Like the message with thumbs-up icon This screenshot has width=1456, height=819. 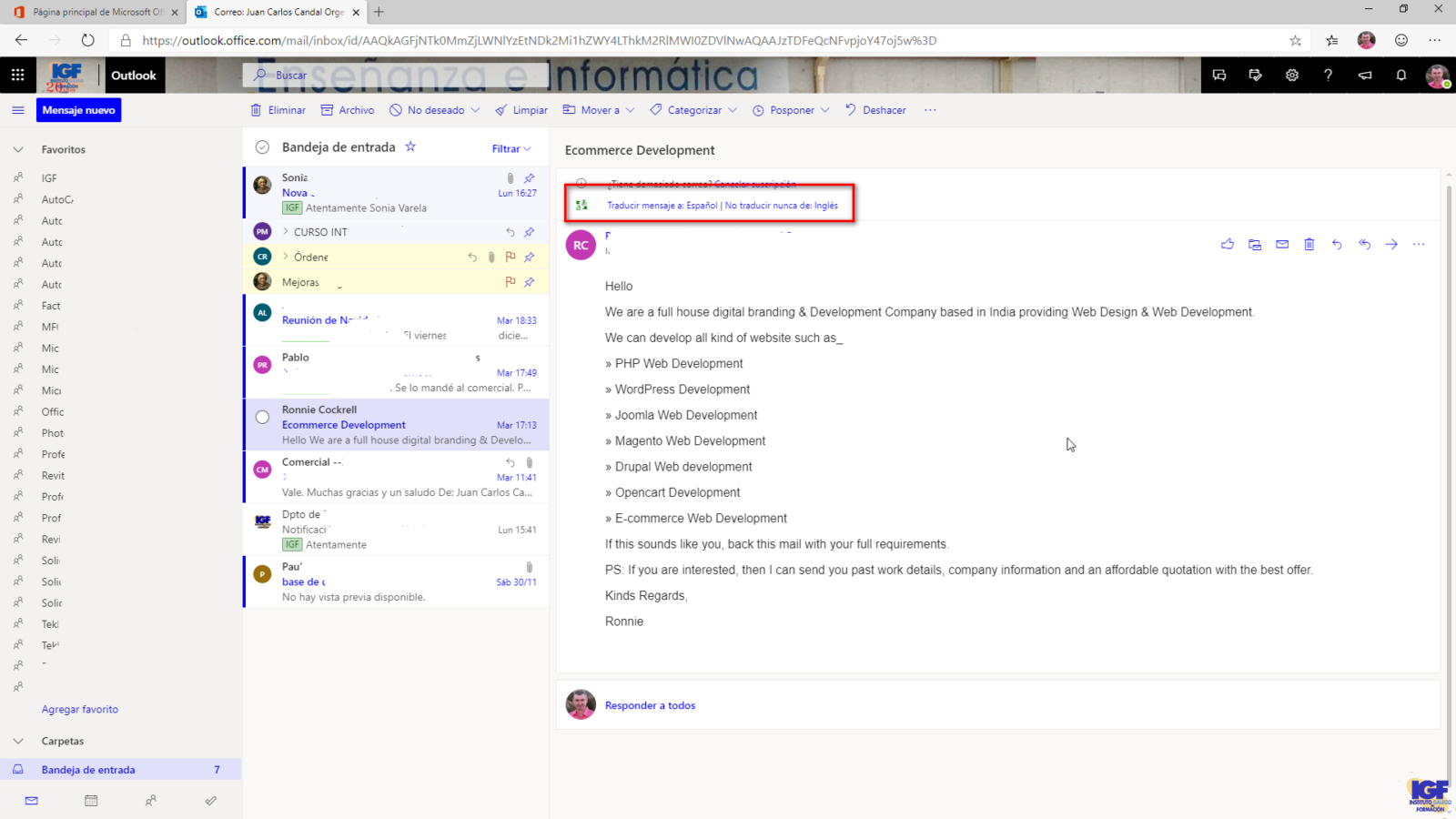[x=1228, y=244]
